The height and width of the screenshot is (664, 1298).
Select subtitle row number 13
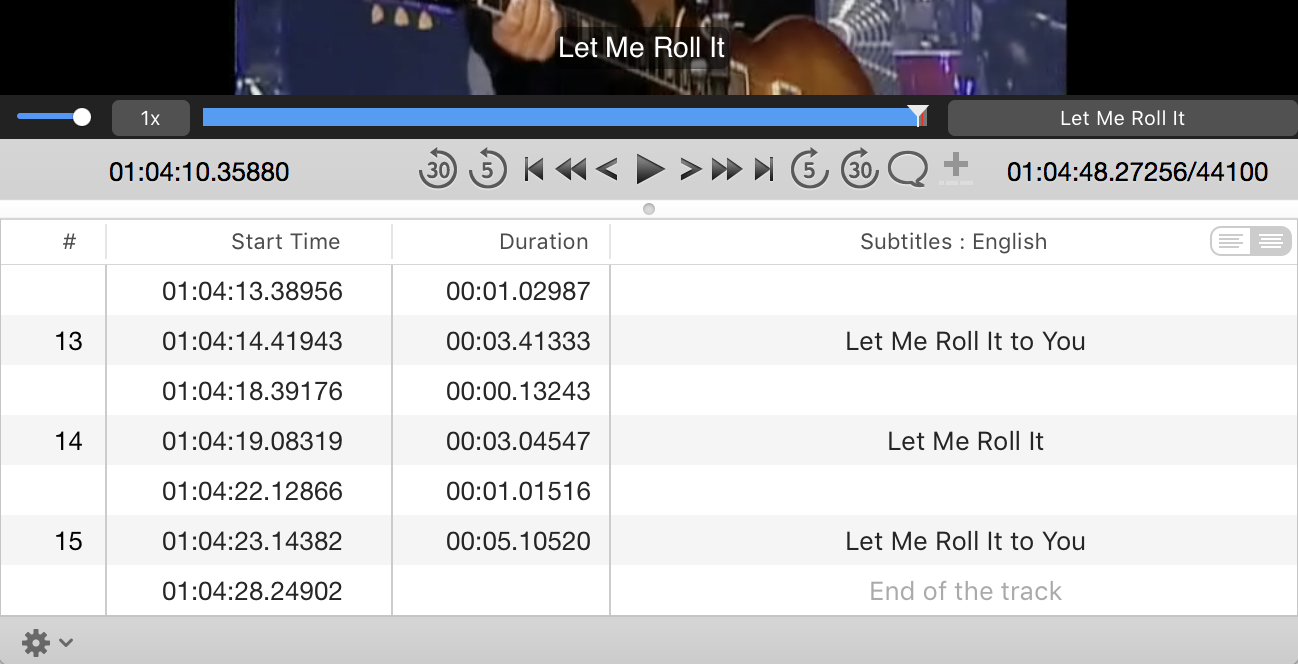pos(649,341)
